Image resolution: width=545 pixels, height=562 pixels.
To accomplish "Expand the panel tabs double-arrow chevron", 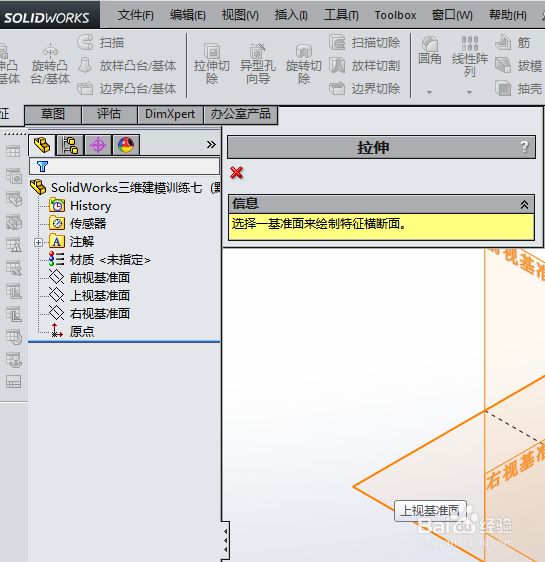I will 211,144.
